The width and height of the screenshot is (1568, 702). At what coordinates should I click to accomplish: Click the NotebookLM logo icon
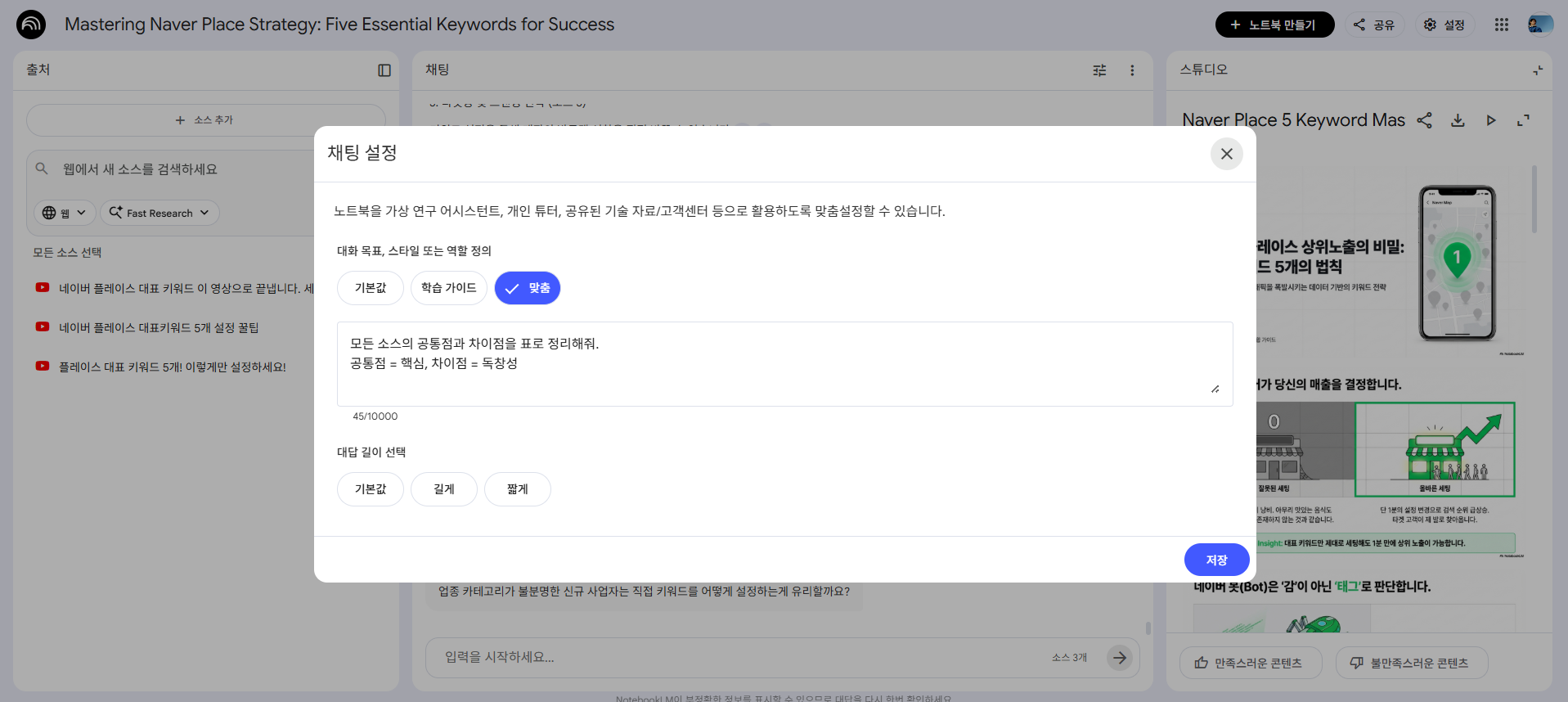(31, 25)
